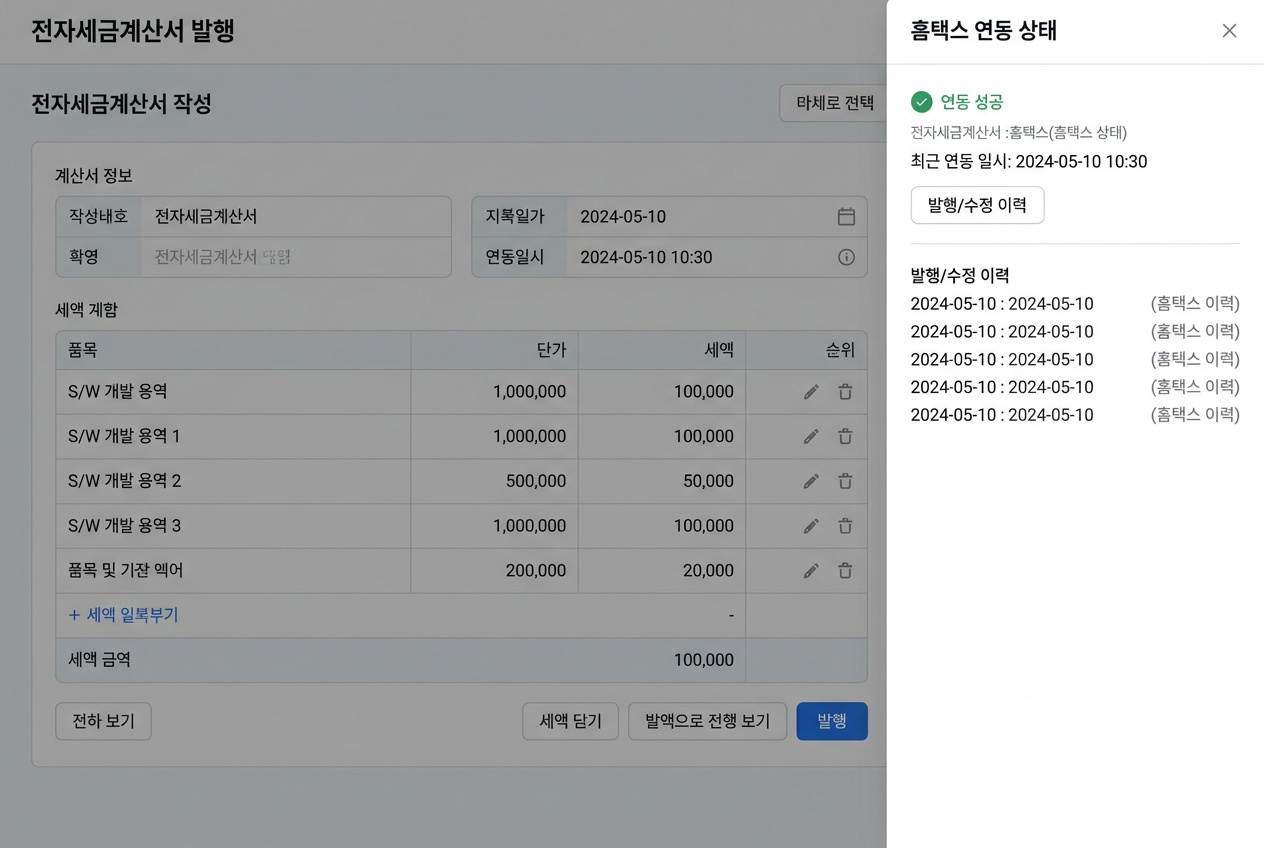Click the 200,000 unit price cell
Screen dimensions: 1264x848
494,570
